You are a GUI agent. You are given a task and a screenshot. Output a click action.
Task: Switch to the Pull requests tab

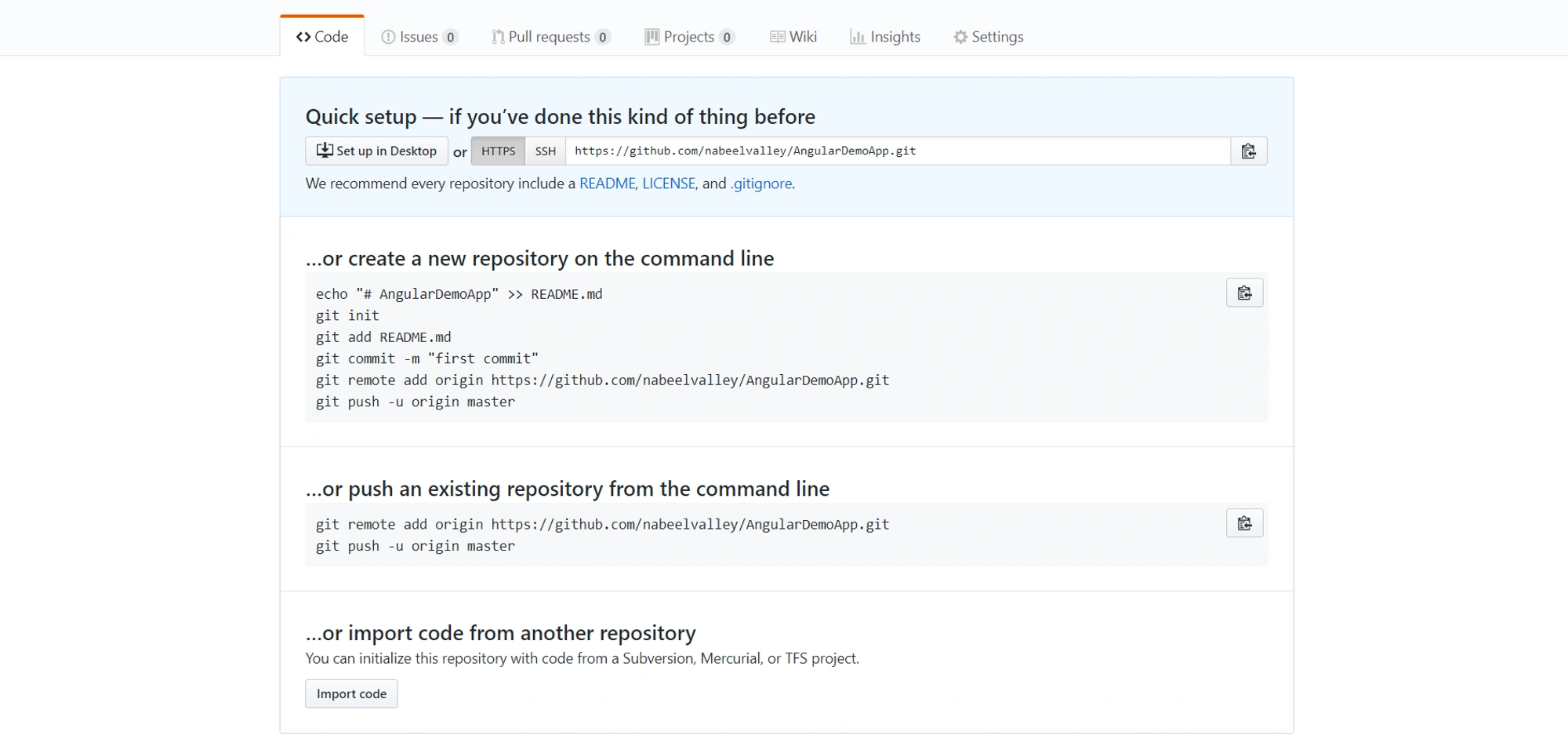tap(551, 37)
